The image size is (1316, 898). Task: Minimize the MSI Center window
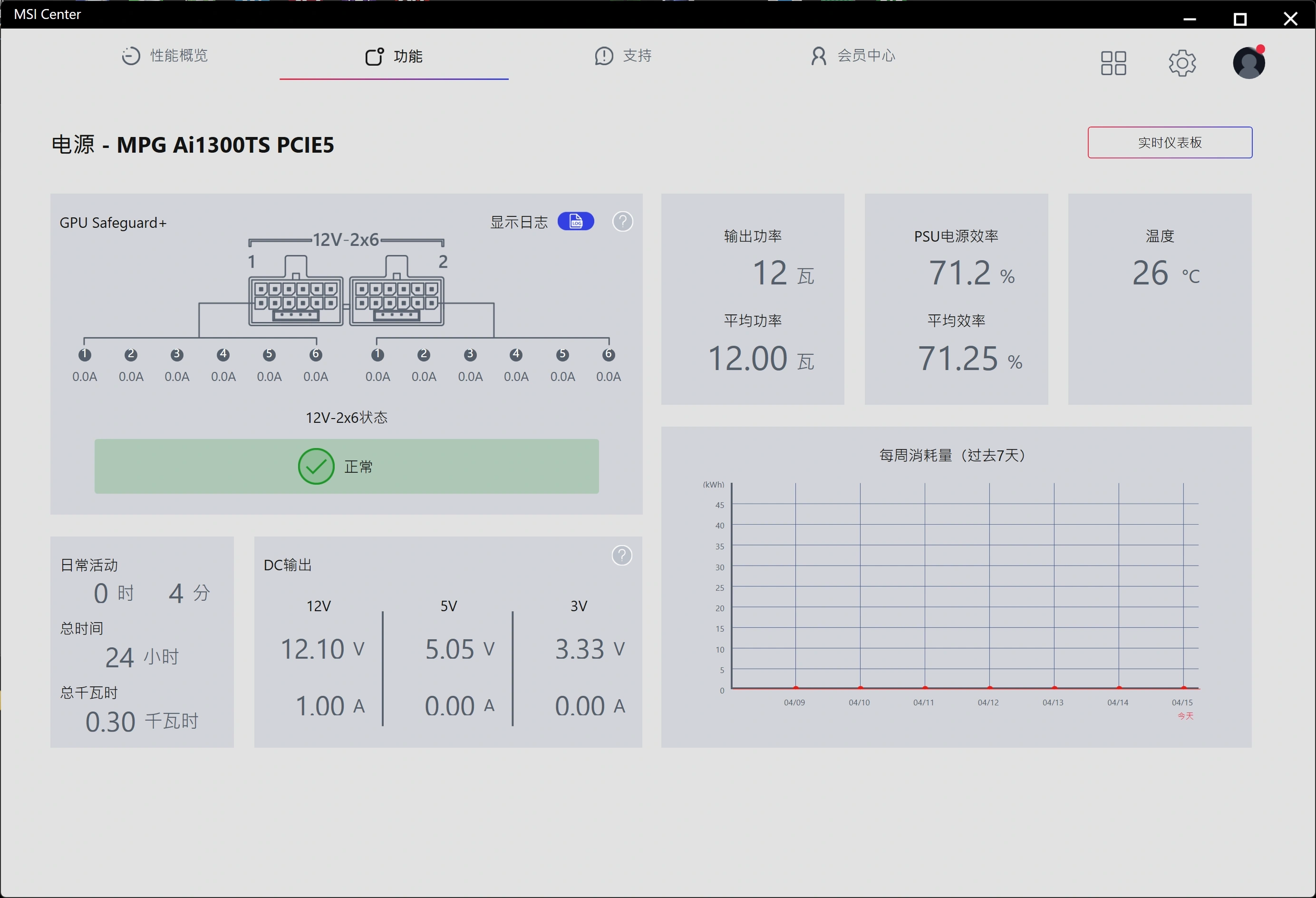pos(1190,19)
